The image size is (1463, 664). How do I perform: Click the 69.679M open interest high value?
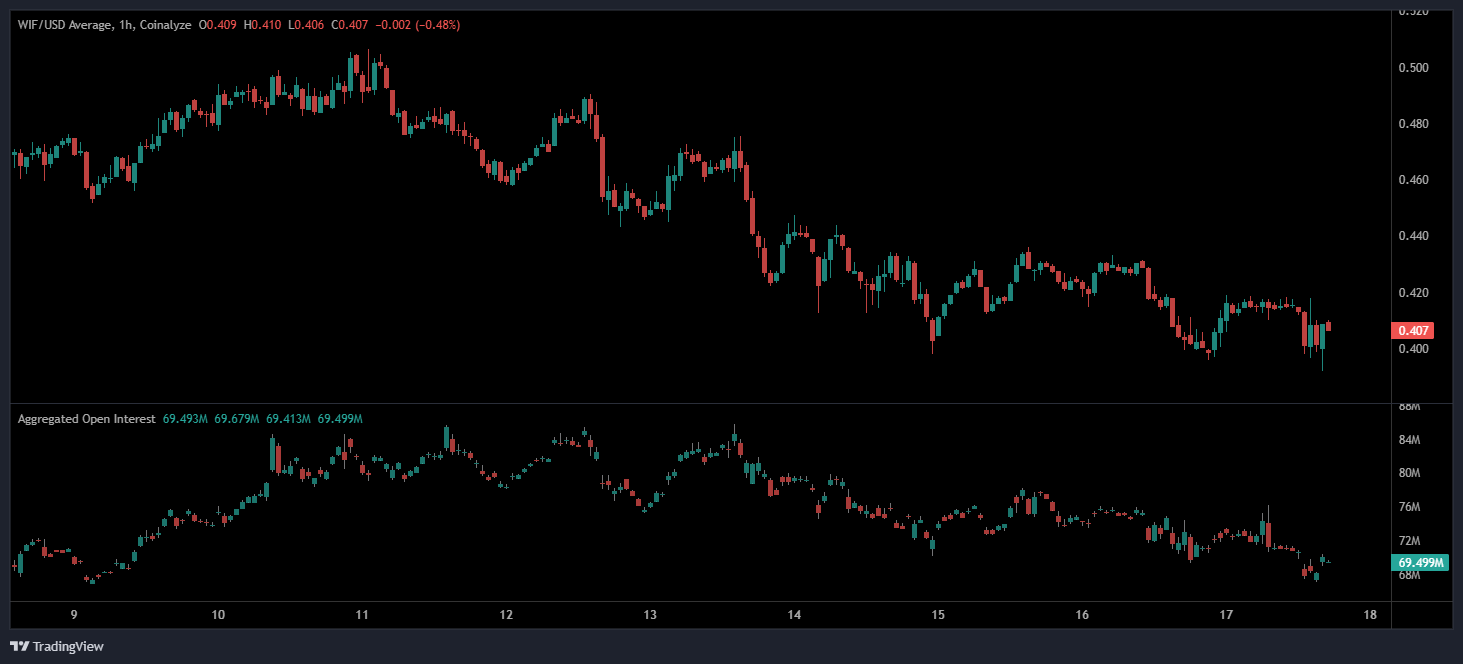[x=237, y=419]
